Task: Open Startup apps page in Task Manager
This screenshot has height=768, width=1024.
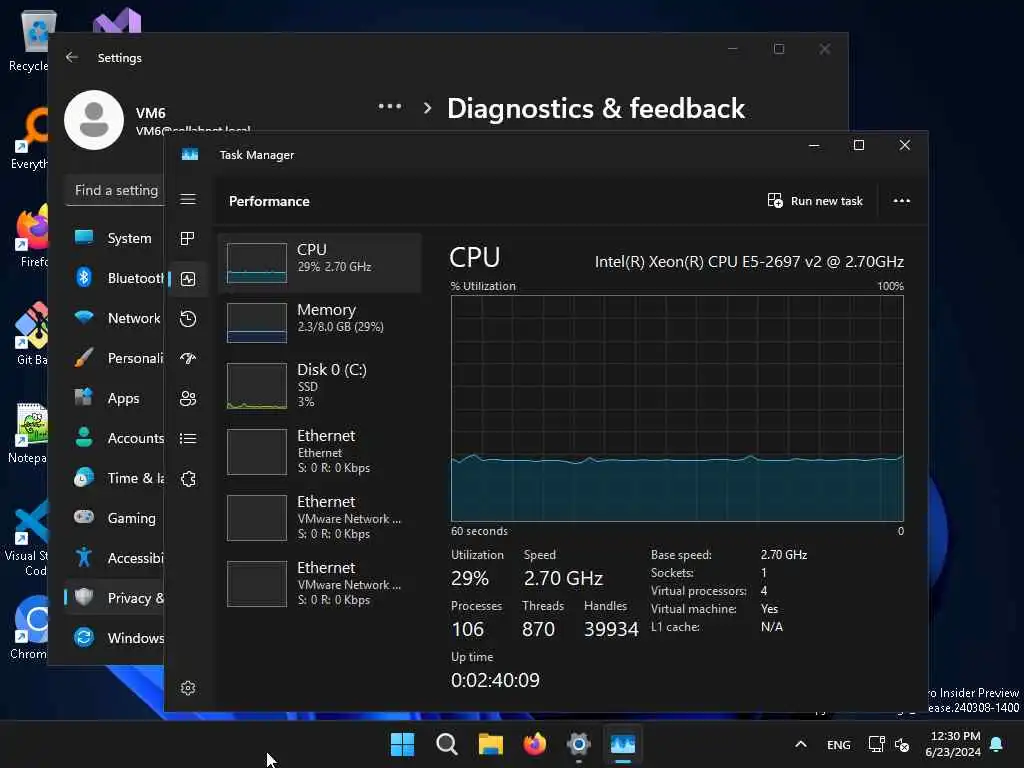Action: [188, 359]
